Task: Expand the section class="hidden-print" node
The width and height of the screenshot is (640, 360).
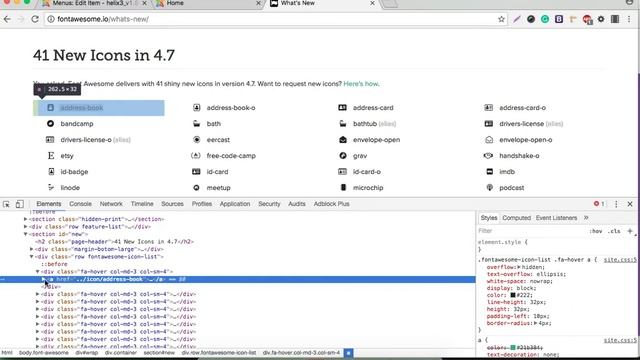Action: click(25, 219)
